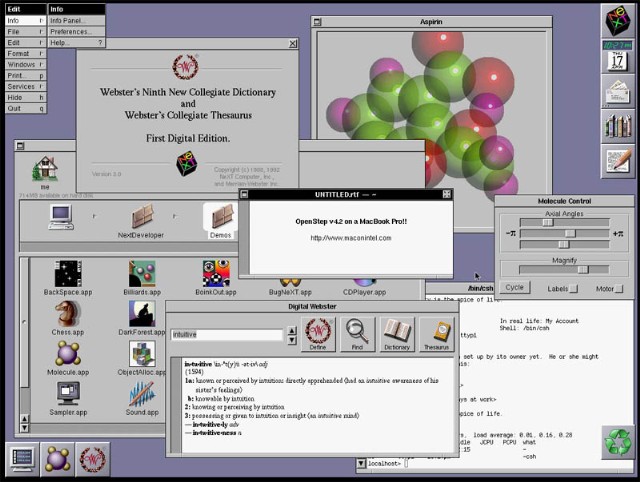
Task: Click the Define button in Digital Webster
Action: [318, 334]
